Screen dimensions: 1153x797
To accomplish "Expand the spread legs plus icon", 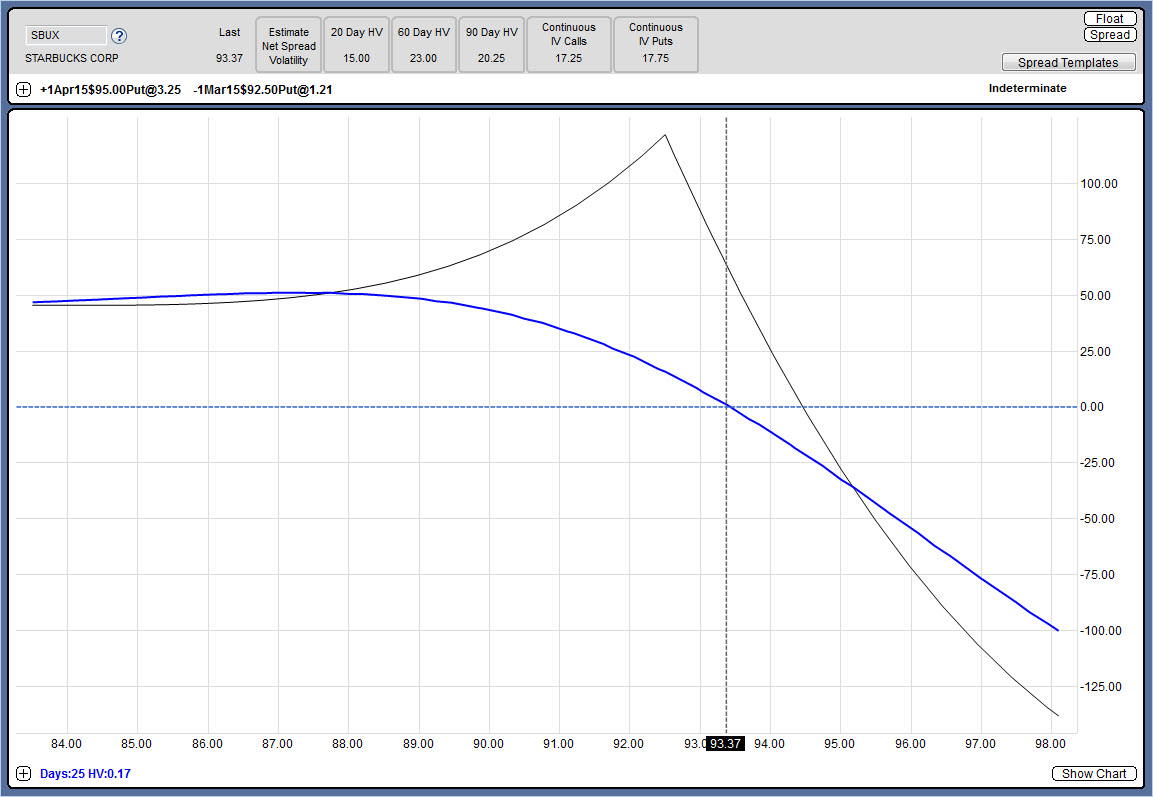I will tap(24, 89).
